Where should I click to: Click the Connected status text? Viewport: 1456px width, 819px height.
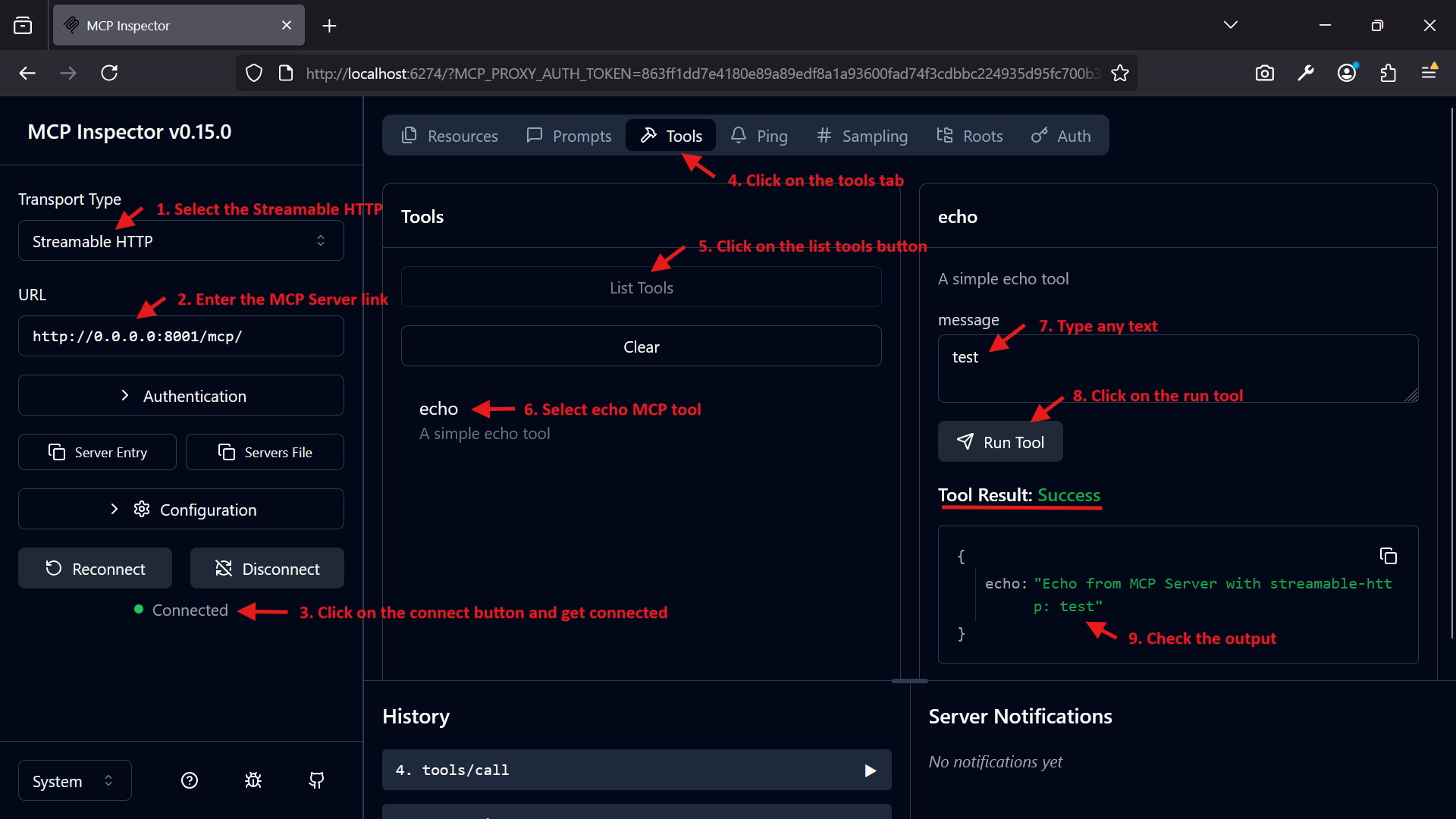(x=190, y=610)
